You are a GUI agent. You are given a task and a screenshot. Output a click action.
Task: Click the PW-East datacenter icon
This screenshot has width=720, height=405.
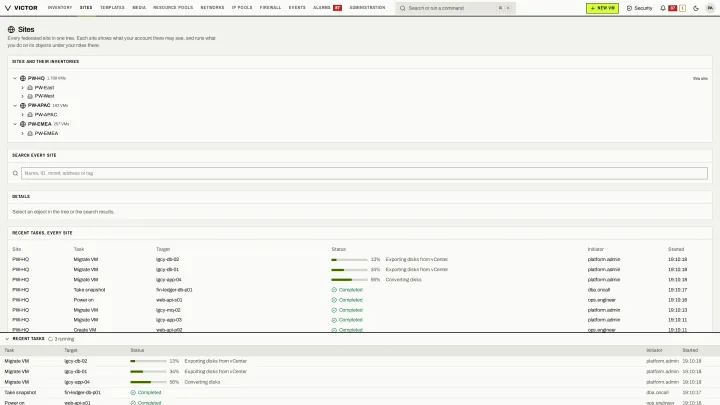(x=30, y=88)
